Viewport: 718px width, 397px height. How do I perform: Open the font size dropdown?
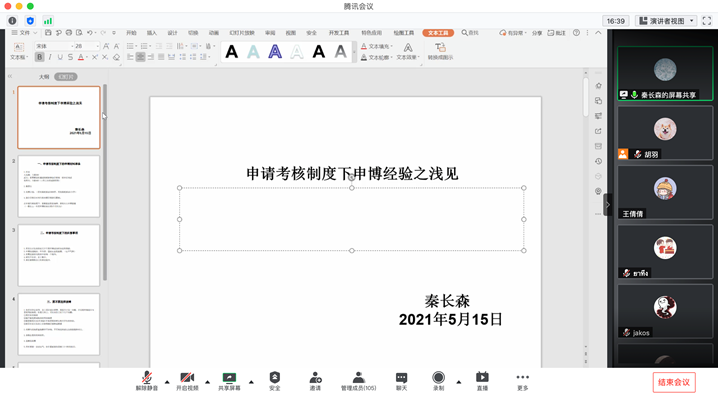click(x=97, y=46)
